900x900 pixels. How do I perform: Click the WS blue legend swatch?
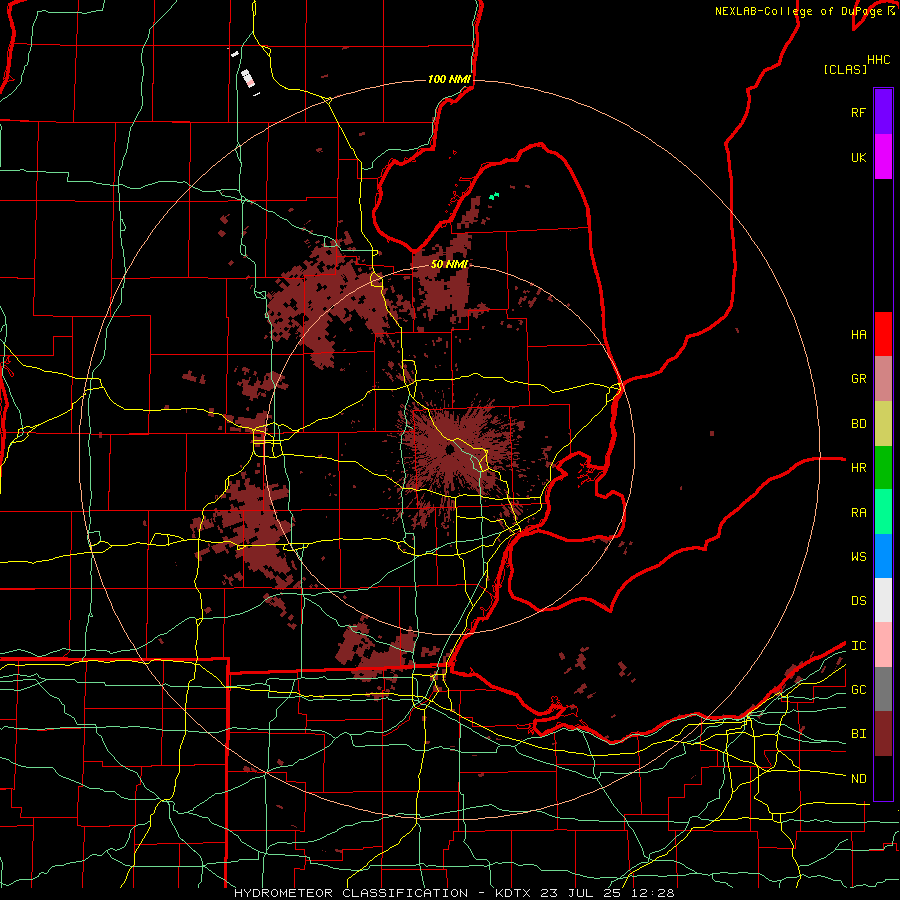tap(883, 556)
